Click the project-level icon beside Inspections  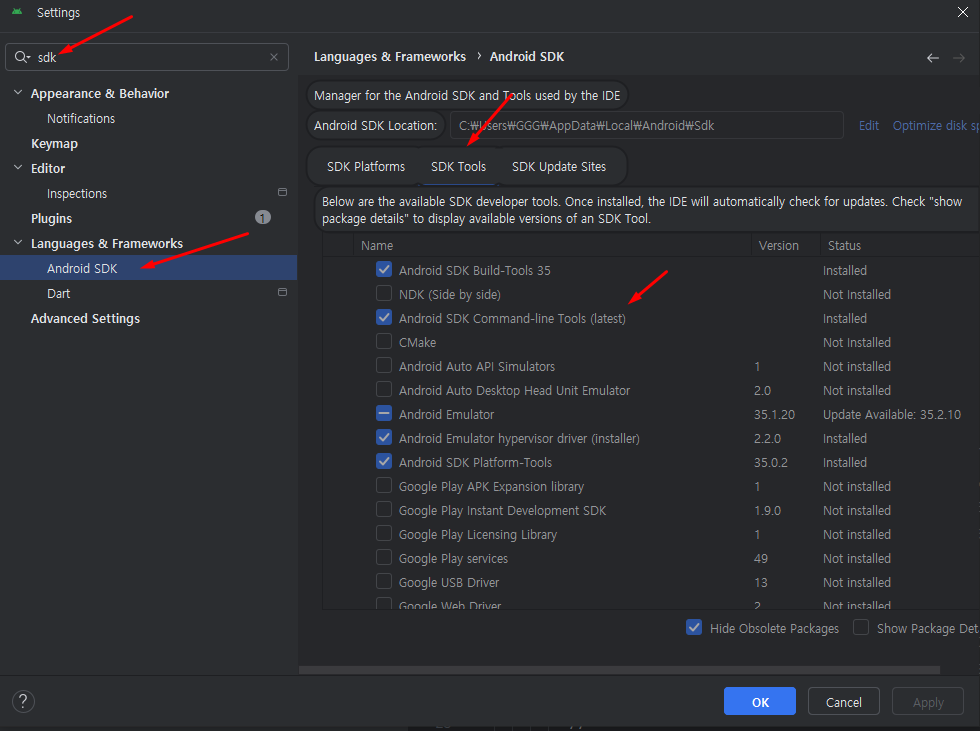click(x=282, y=192)
